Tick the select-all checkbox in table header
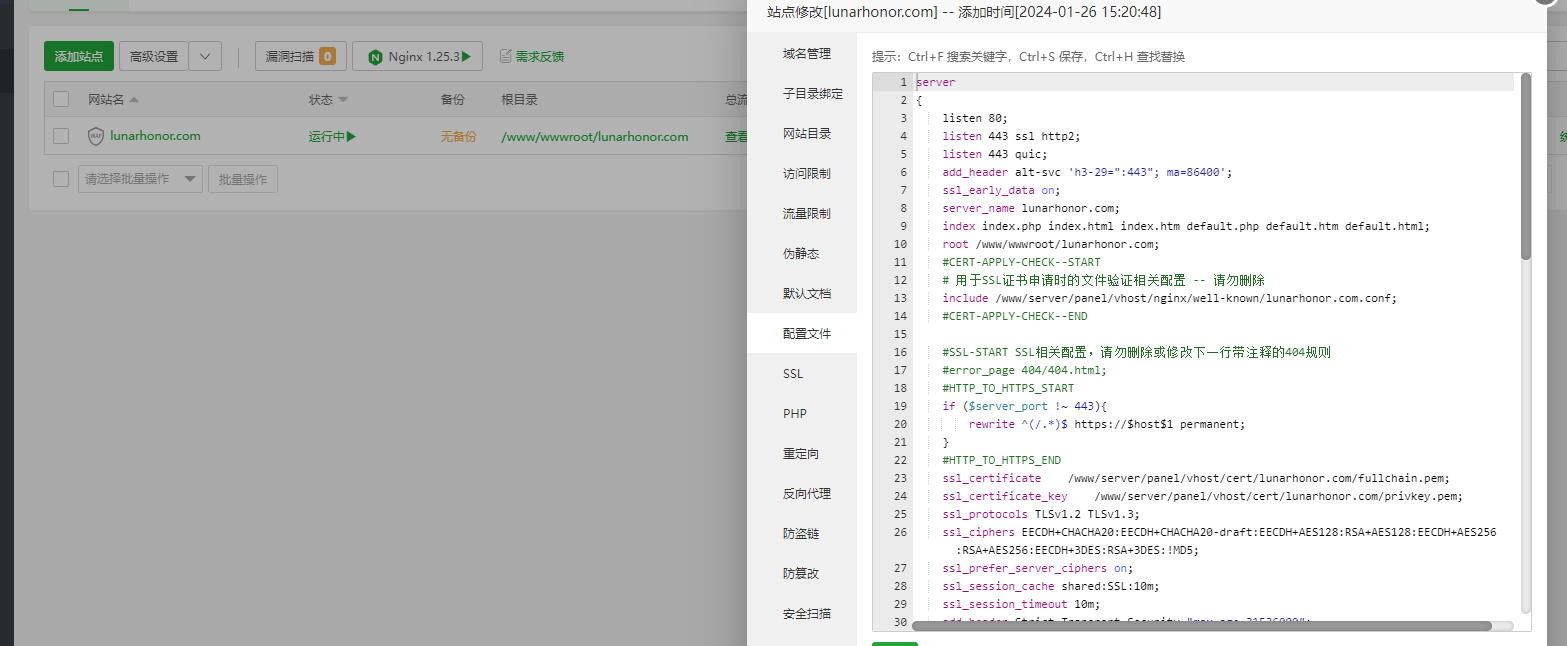 pos(61,99)
